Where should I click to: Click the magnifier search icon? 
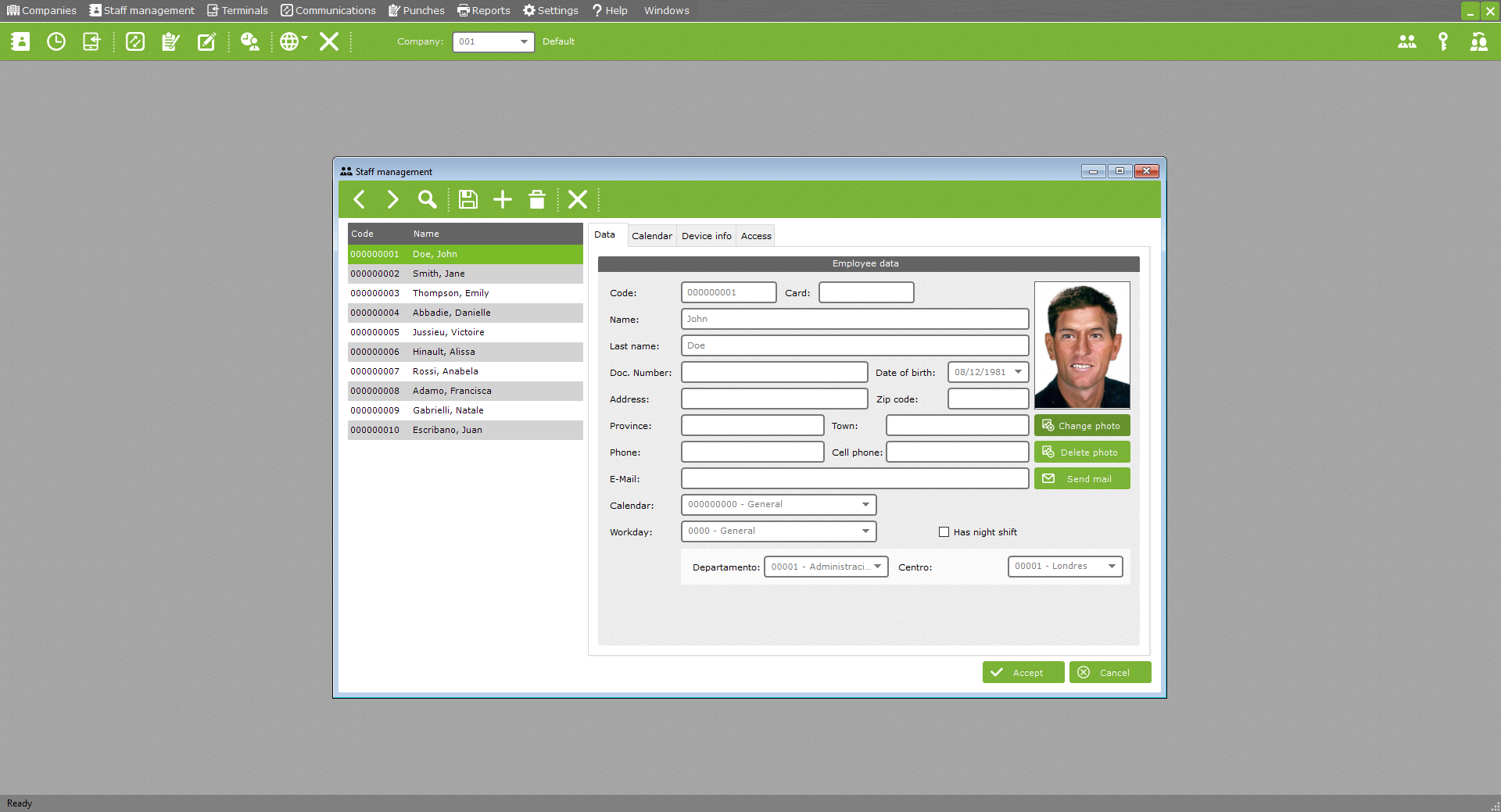coord(427,200)
